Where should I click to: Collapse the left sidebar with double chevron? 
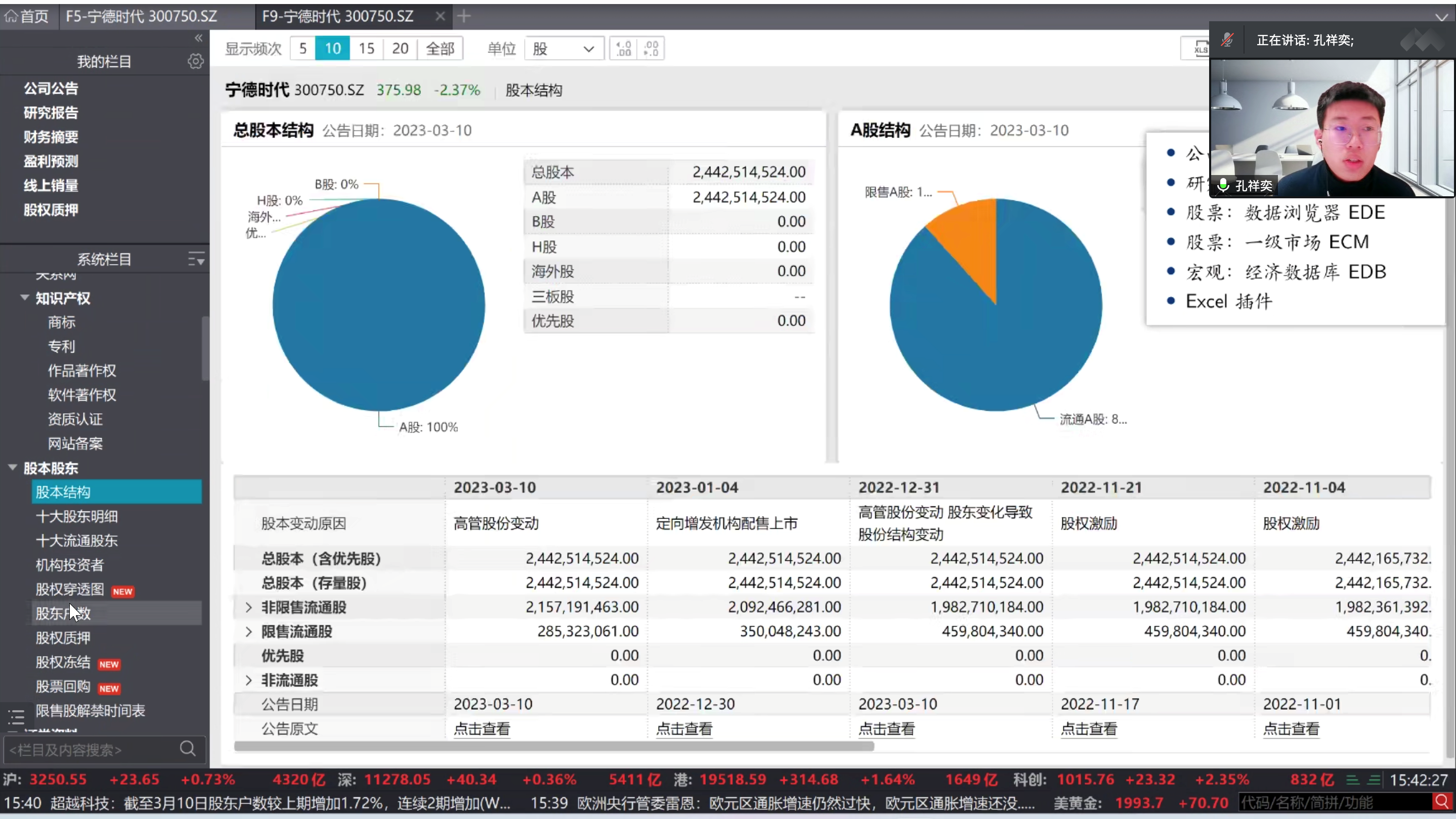198,38
